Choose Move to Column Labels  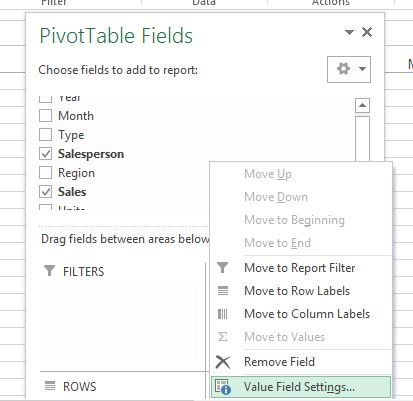(x=301, y=314)
